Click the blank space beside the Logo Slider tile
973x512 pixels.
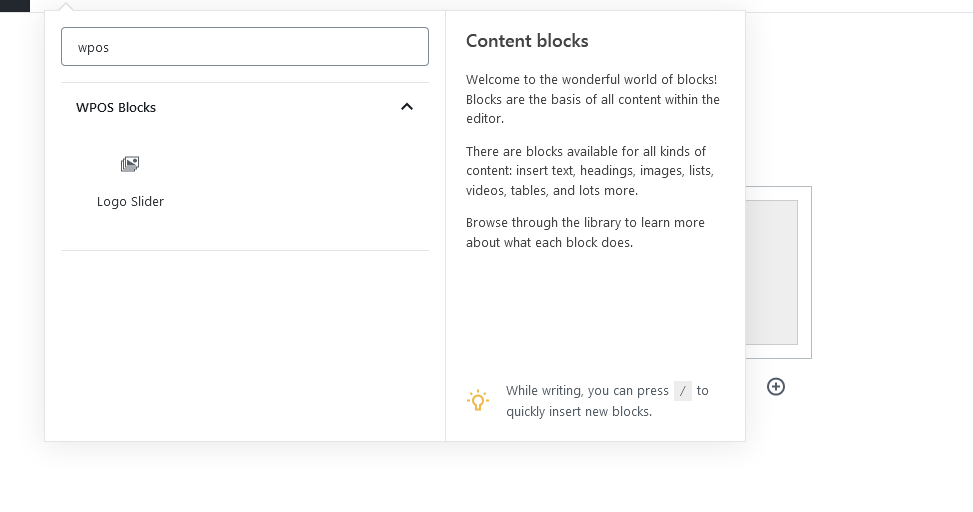[300, 180]
